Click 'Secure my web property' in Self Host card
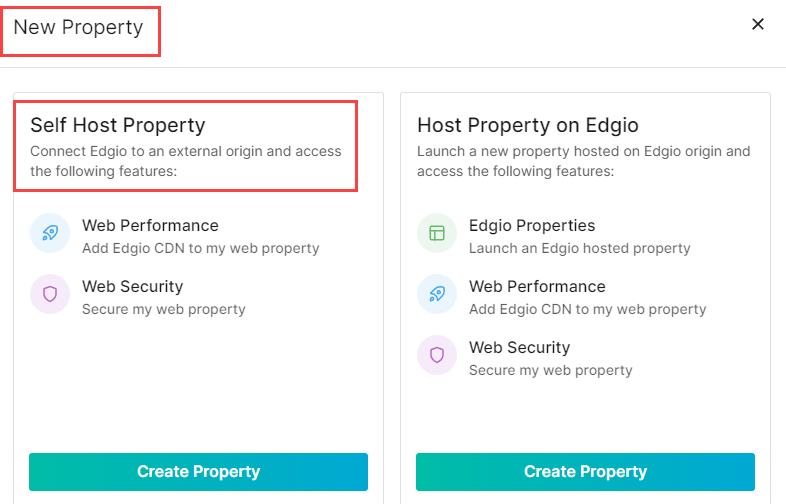The height and width of the screenshot is (504, 786). [x=163, y=309]
